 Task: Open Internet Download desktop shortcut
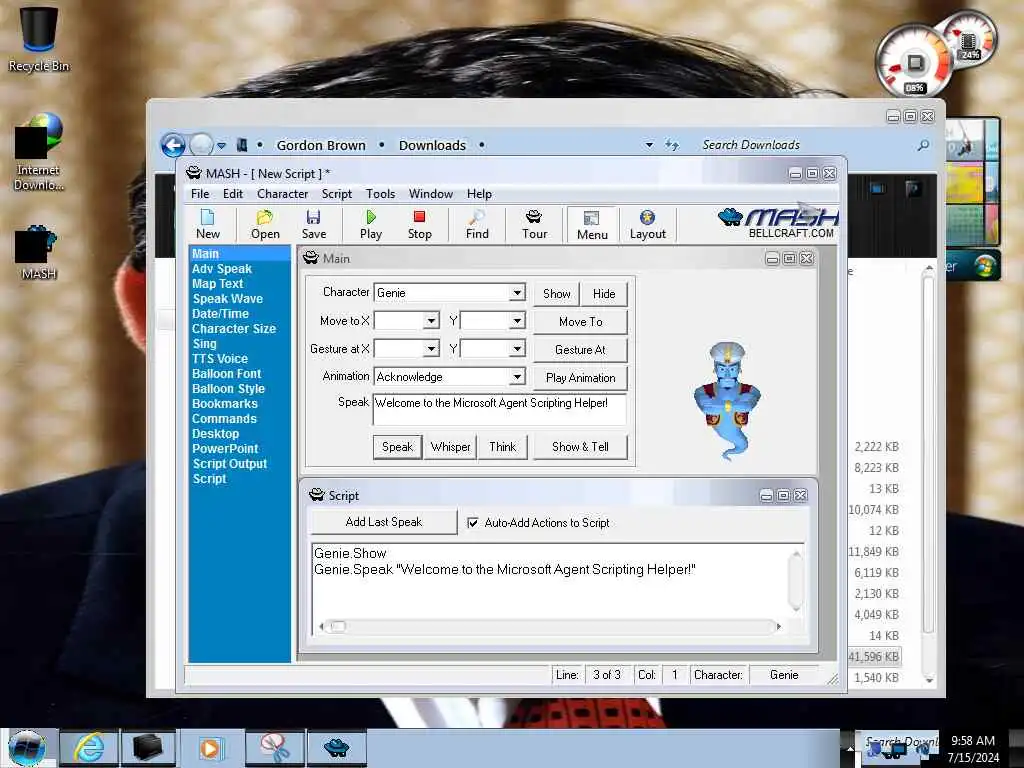39,152
